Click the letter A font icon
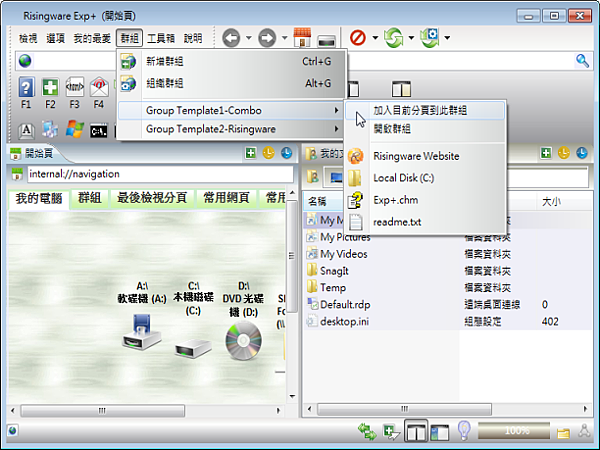600x450 pixels. tap(26, 131)
